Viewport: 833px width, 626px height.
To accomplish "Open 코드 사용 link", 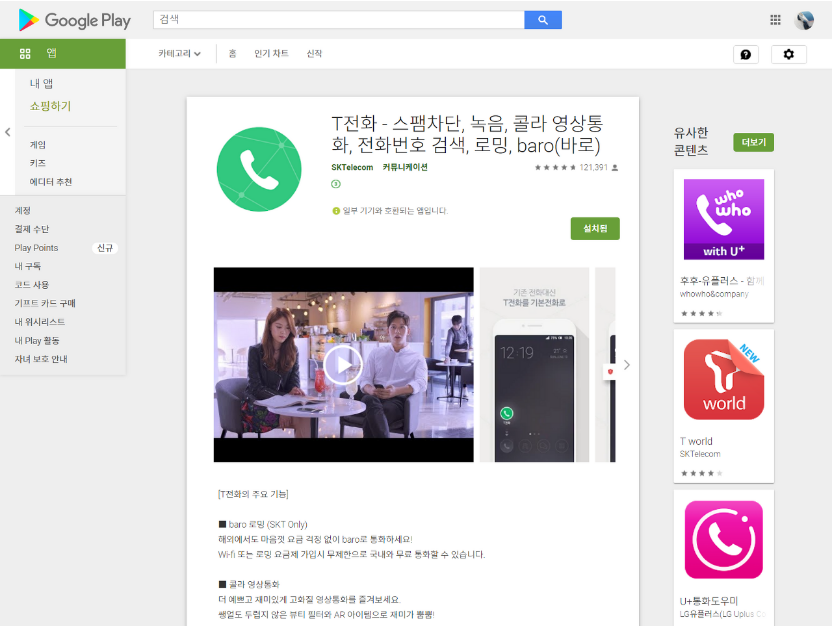I will point(31,285).
